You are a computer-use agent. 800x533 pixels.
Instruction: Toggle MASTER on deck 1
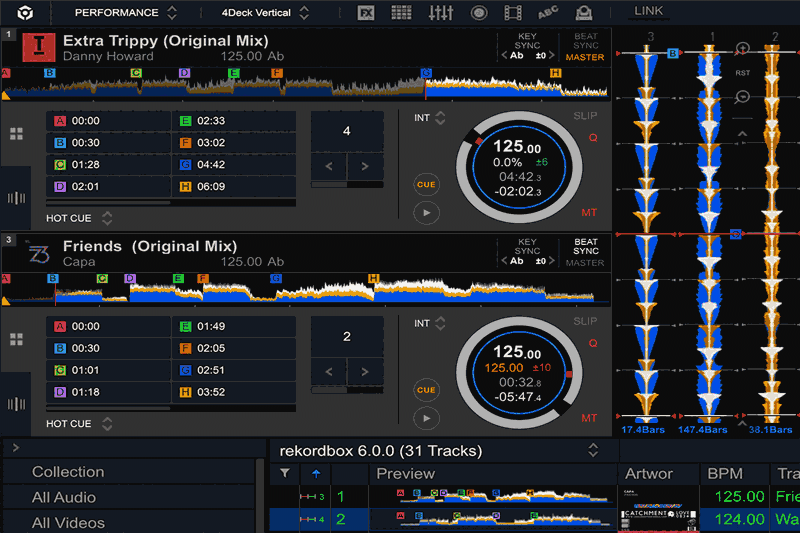click(585, 57)
